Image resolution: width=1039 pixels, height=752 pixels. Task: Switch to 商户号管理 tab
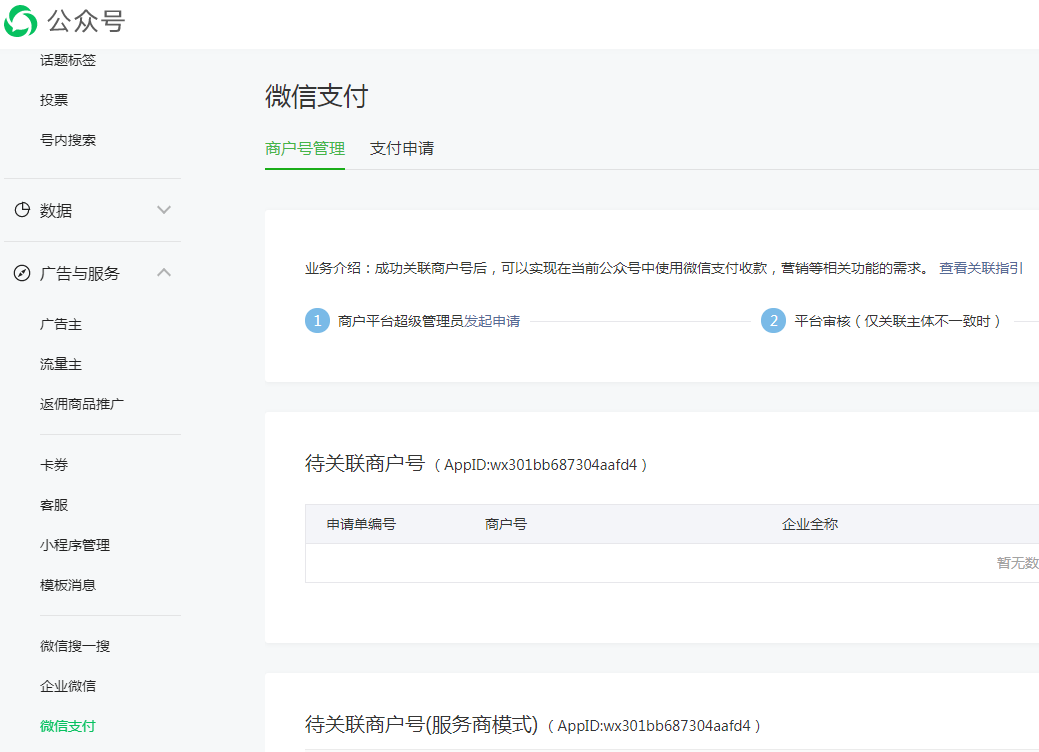(305, 148)
